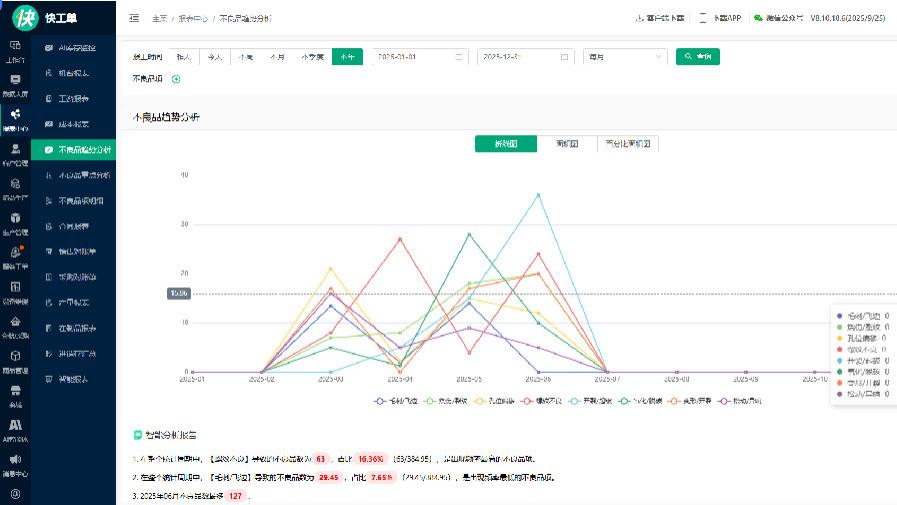Select the 今天 time range tab
This screenshot has width=897, height=505.
click(x=215, y=57)
